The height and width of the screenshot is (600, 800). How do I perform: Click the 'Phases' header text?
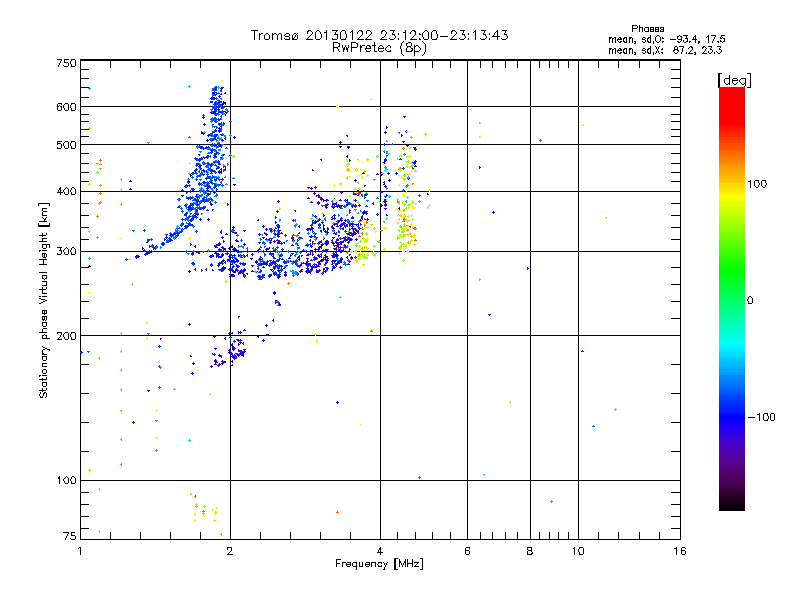647,29
